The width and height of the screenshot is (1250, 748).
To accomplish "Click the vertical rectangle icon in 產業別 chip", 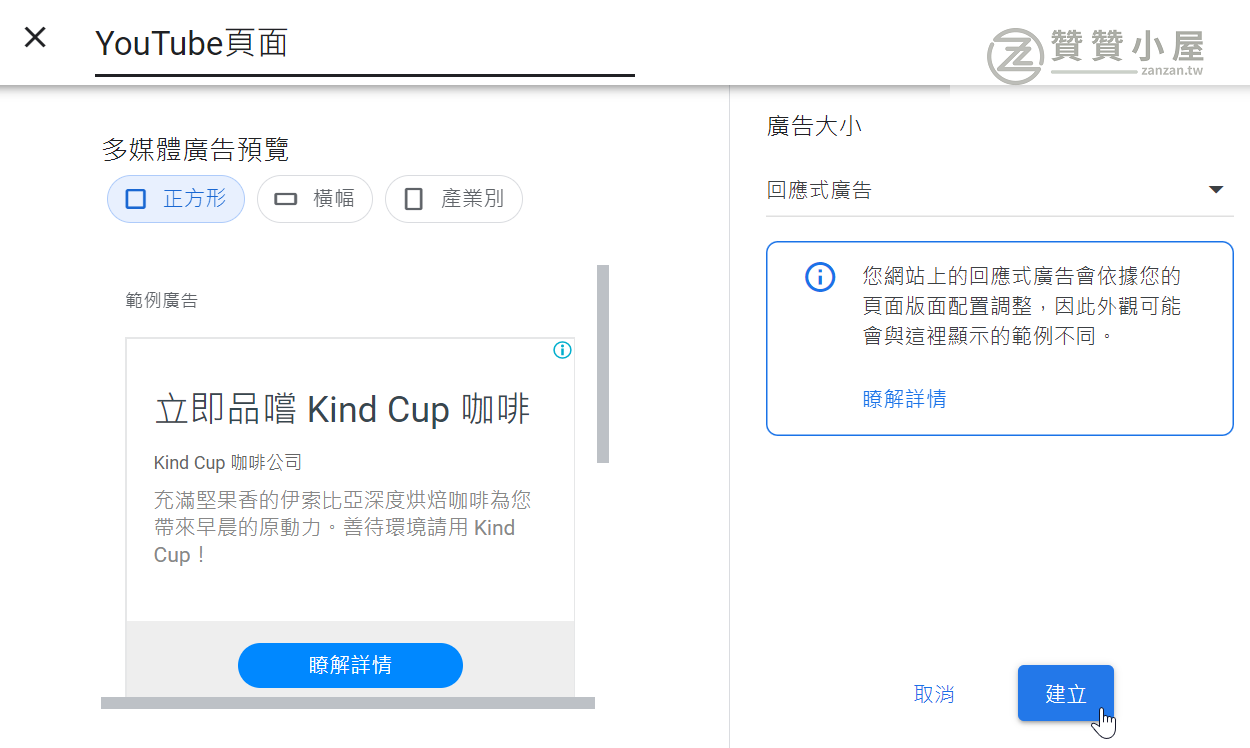I will click(x=414, y=199).
